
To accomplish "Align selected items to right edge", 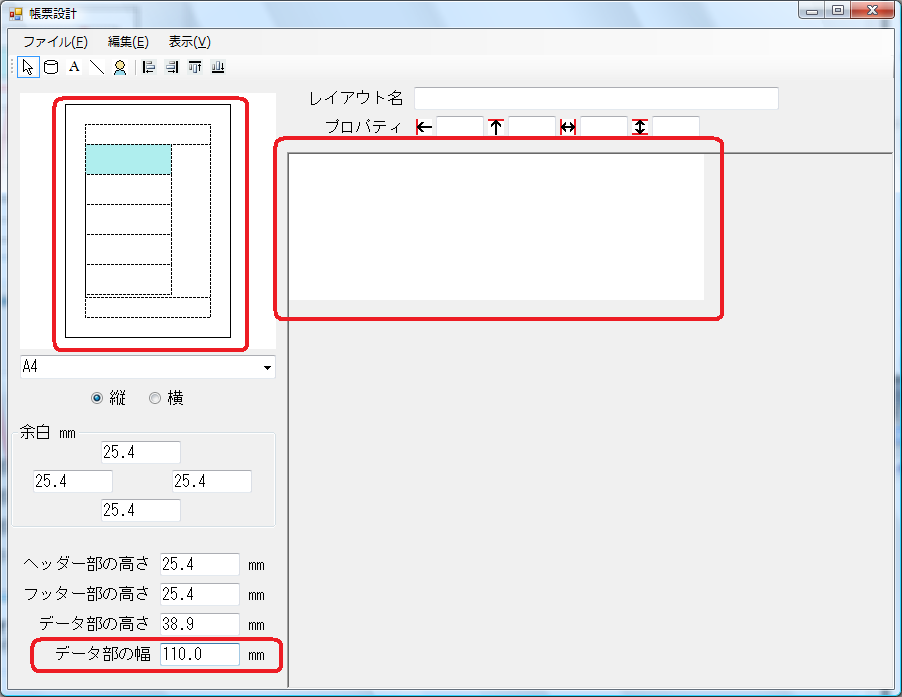I will [172, 67].
